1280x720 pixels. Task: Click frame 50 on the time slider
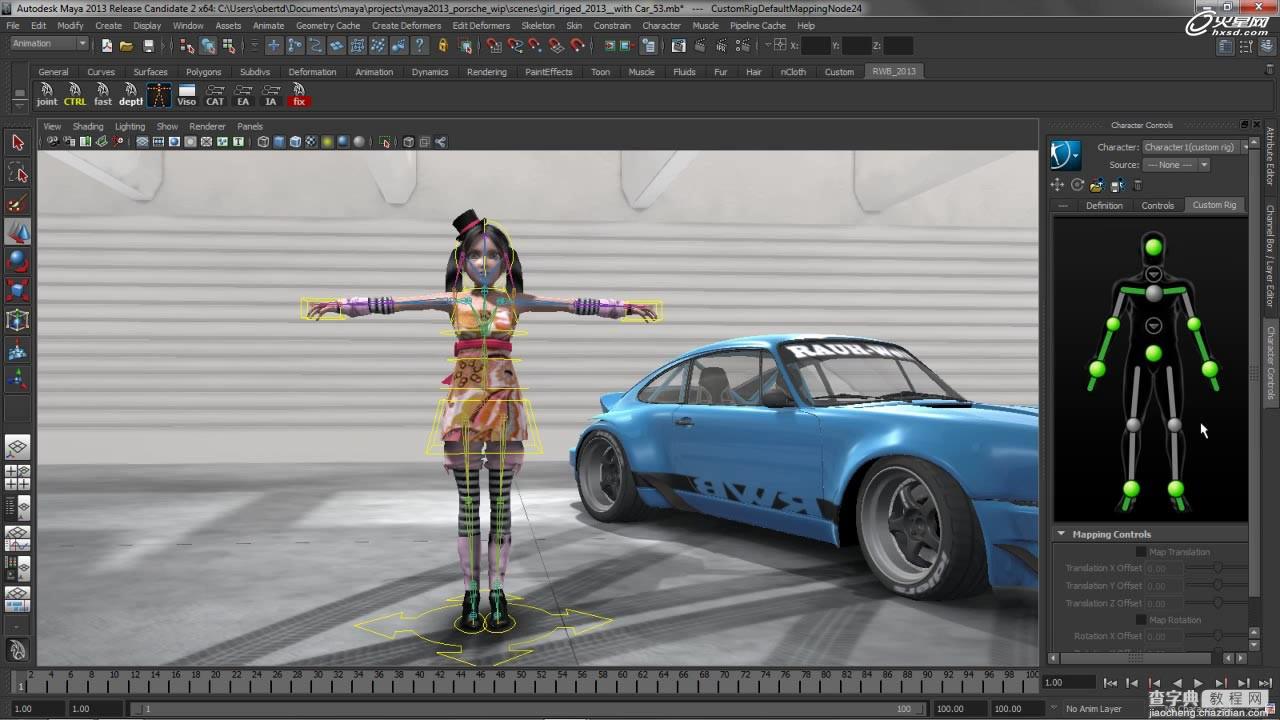pos(522,682)
